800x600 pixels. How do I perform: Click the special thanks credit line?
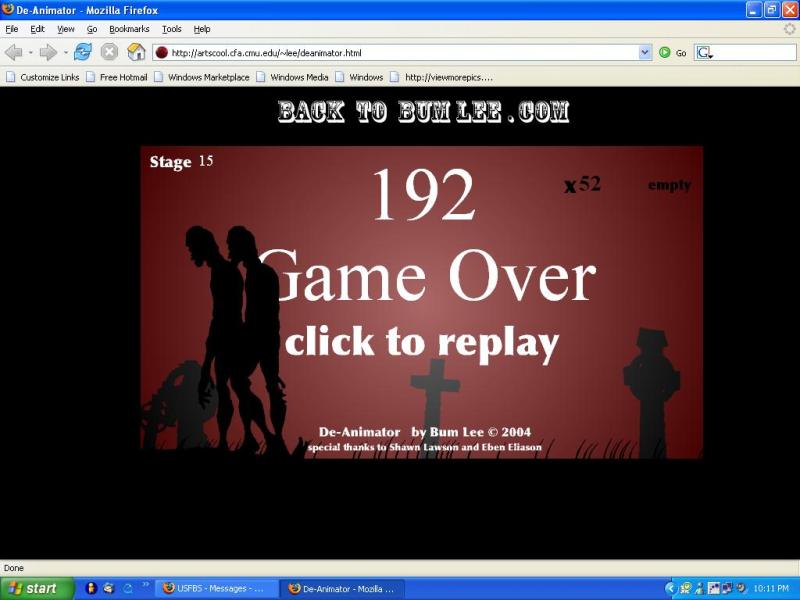(424, 447)
